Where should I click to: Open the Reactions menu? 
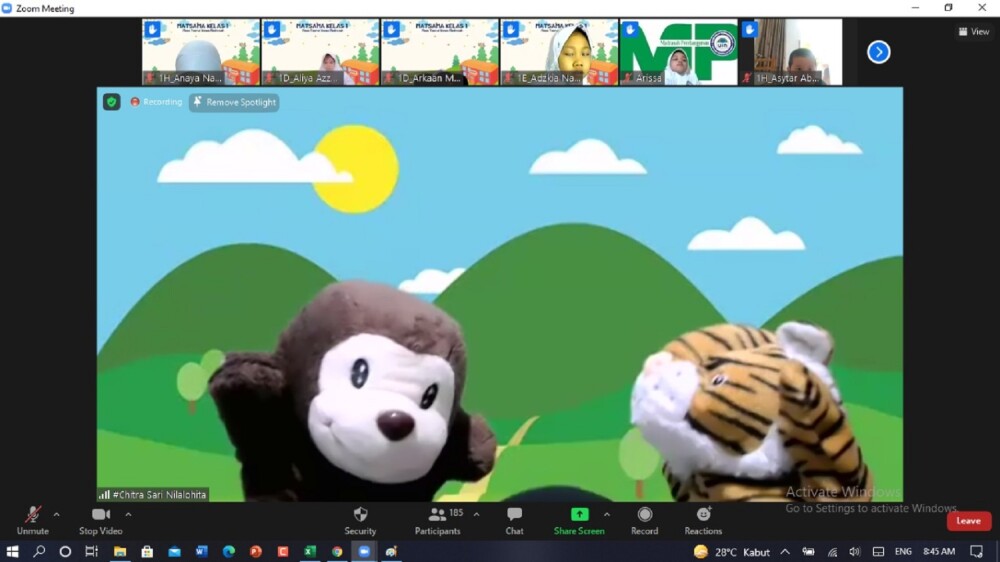pos(703,521)
